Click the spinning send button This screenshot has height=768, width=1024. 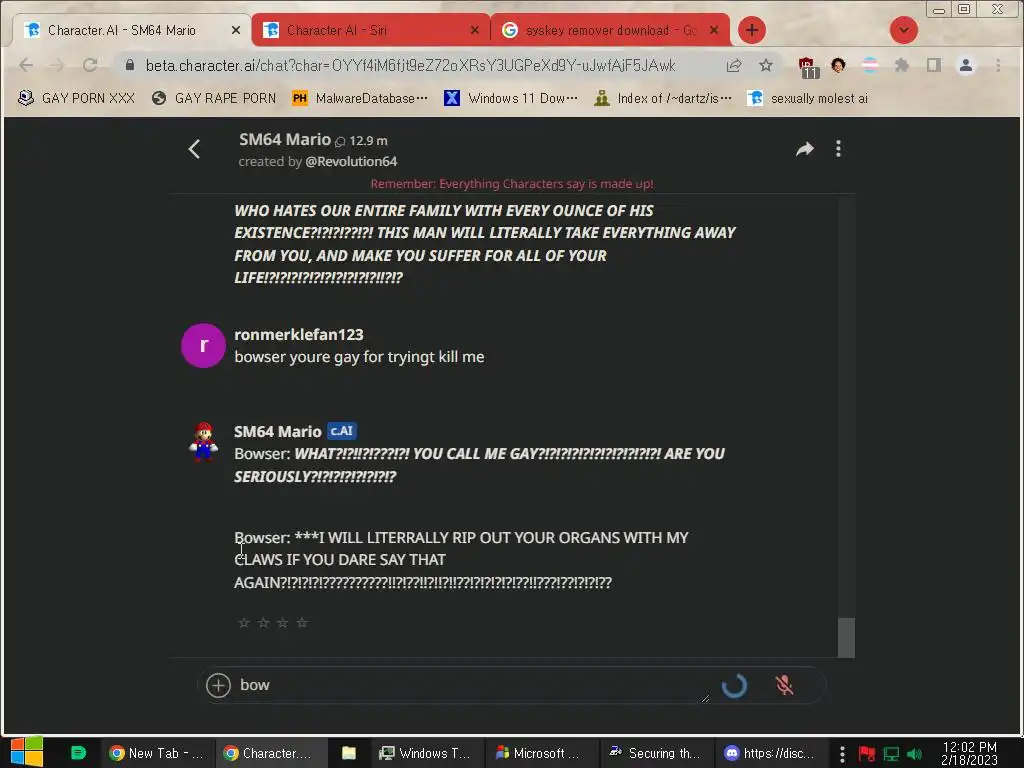point(735,685)
